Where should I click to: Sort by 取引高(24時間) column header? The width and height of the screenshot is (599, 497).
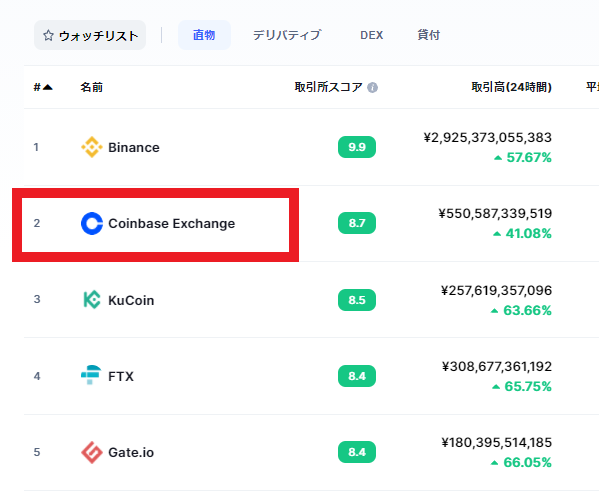pos(511,87)
